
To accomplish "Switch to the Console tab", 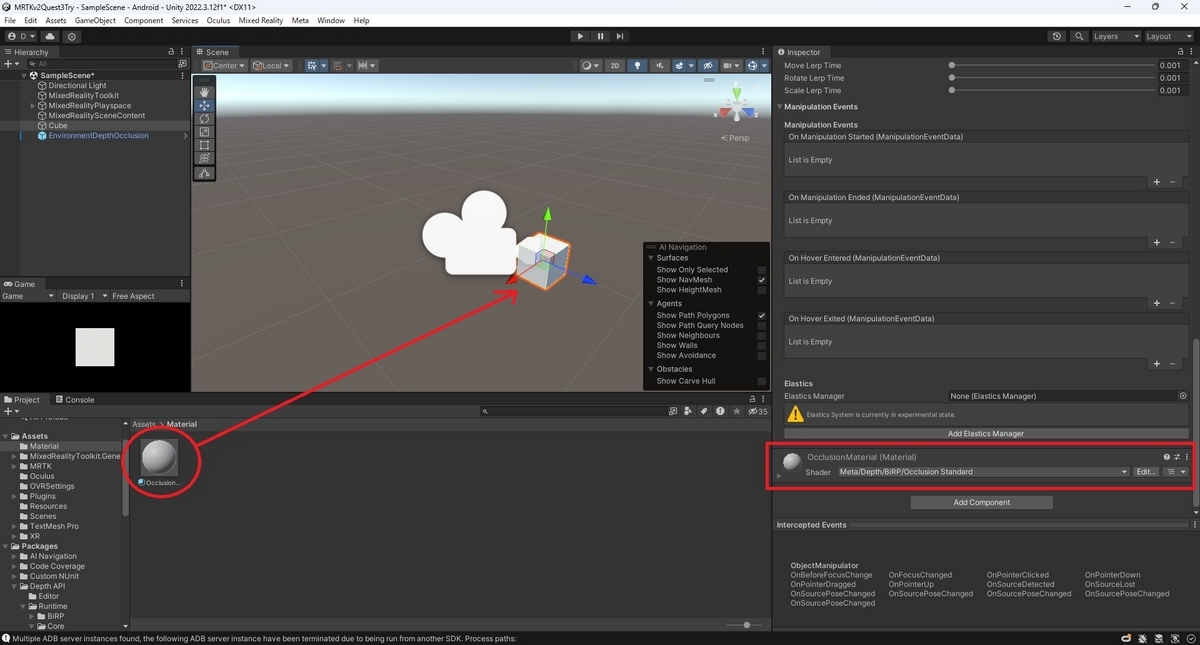I will [x=76, y=399].
